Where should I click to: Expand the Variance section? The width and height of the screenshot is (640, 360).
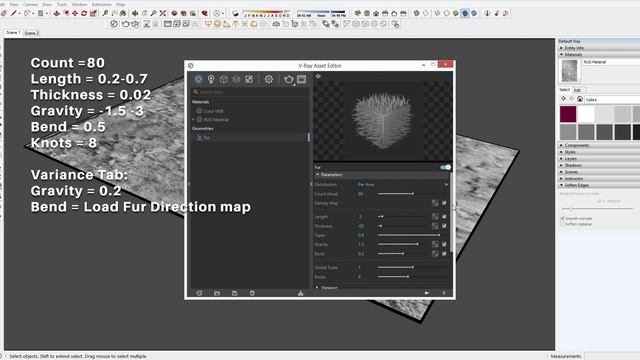(x=317, y=288)
